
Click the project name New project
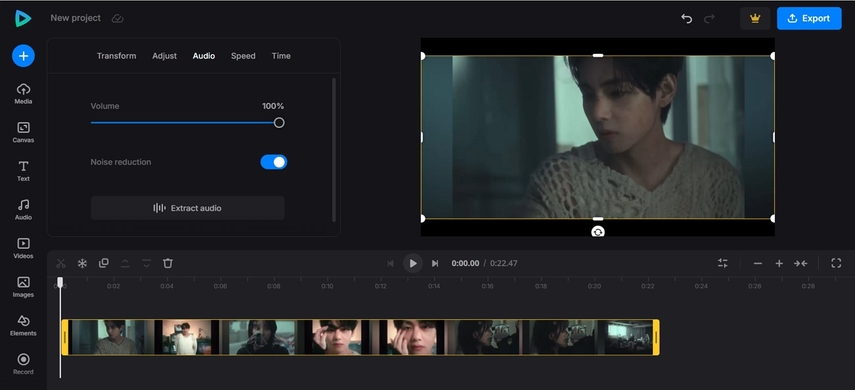click(75, 18)
